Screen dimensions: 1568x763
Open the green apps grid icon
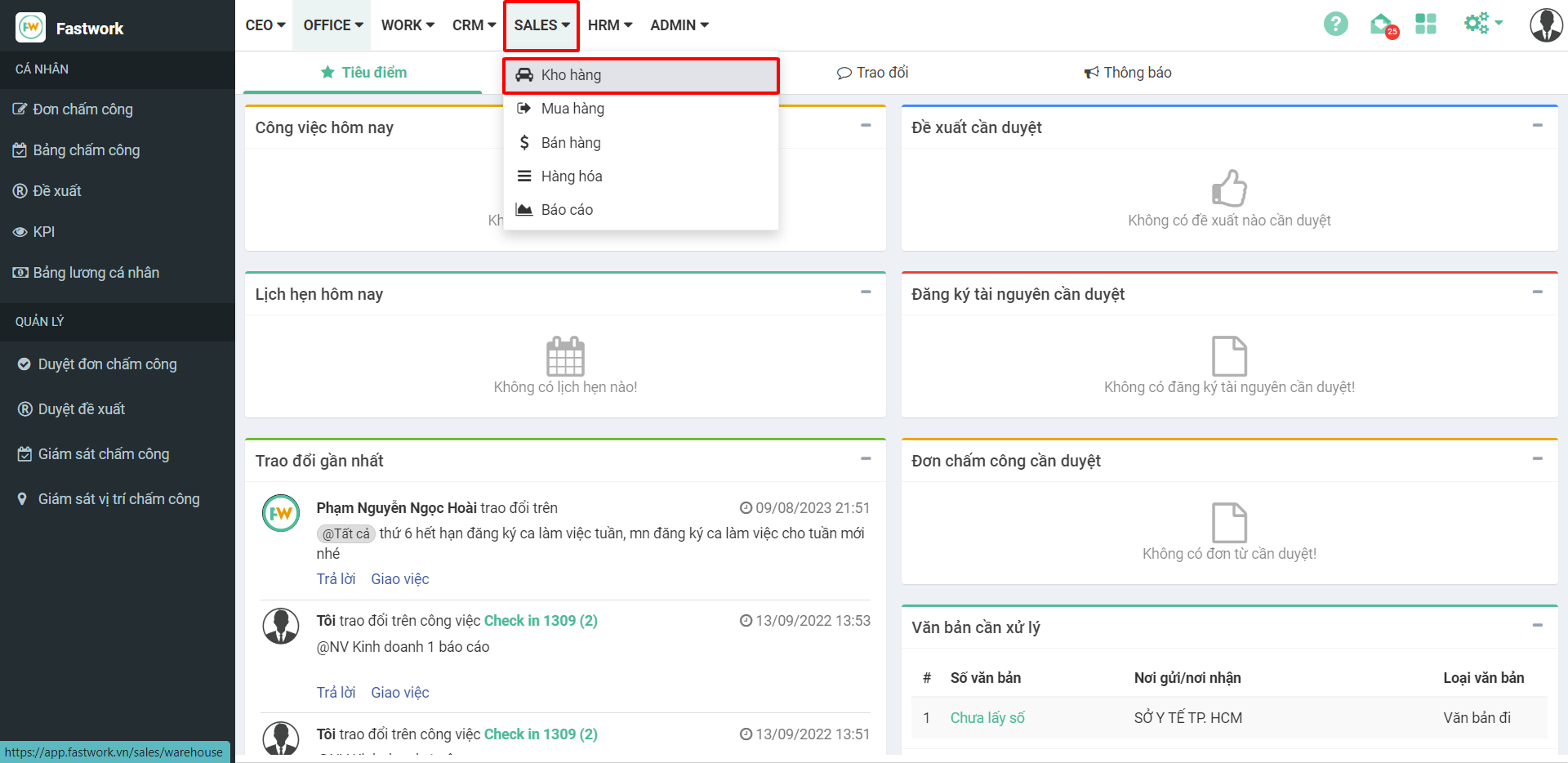coord(1426,25)
